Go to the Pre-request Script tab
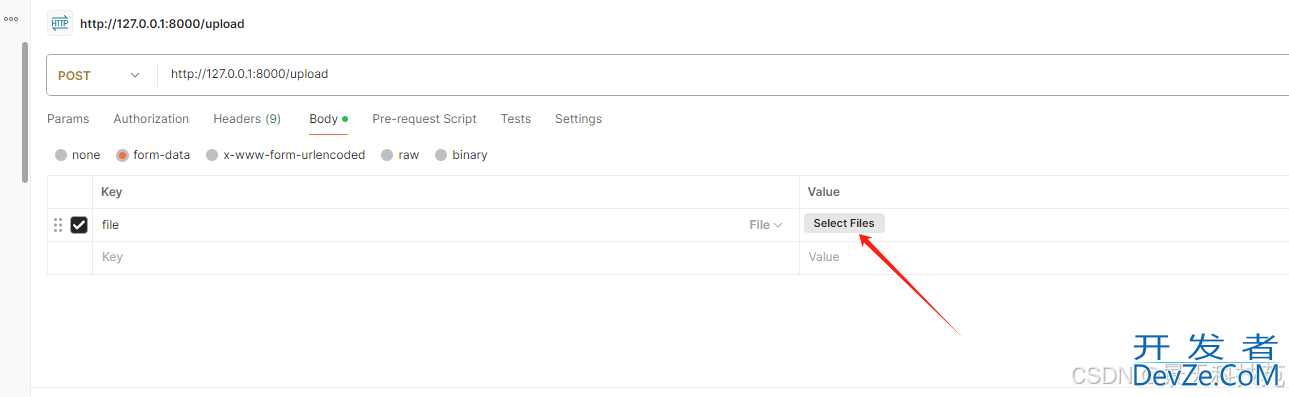 [x=424, y=119]
